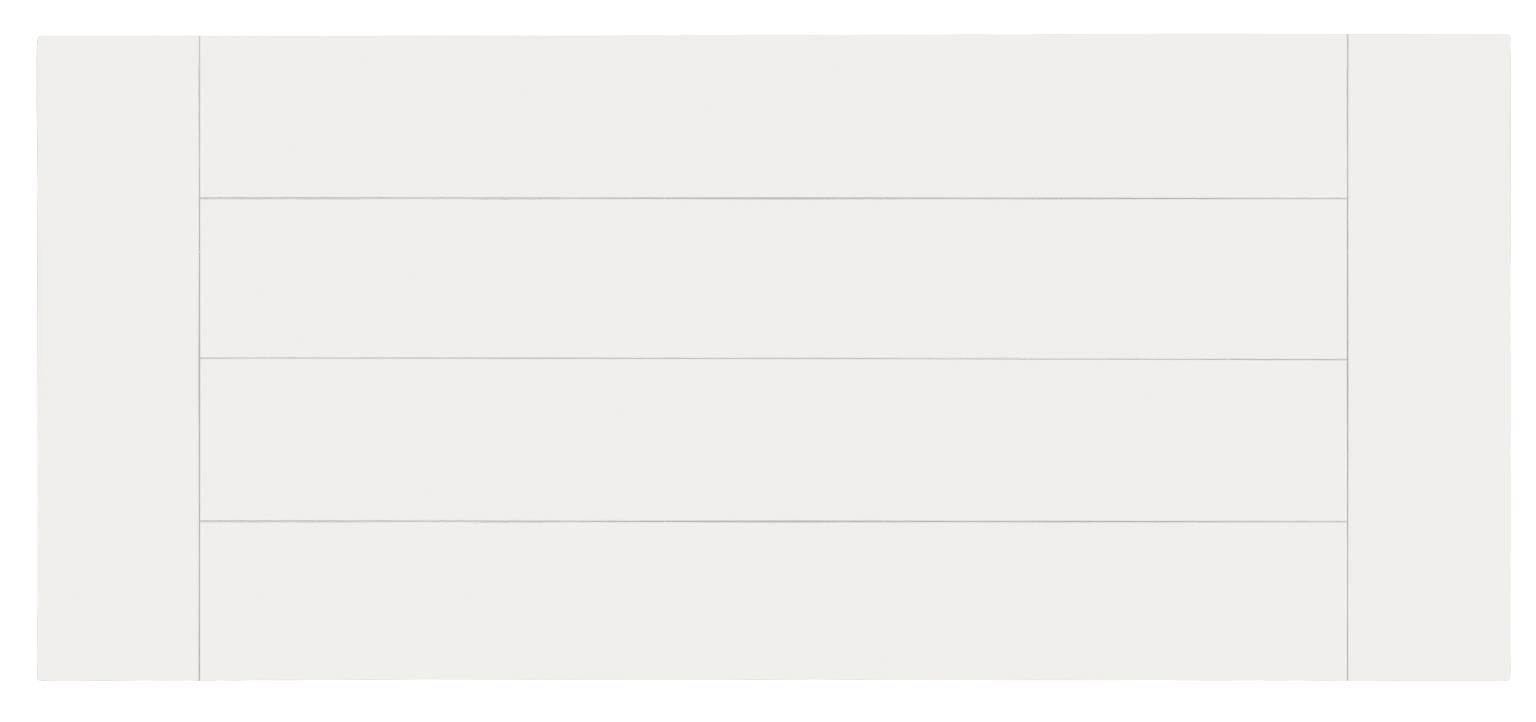Click the left vertical groove line

click(x=199, y=358)
